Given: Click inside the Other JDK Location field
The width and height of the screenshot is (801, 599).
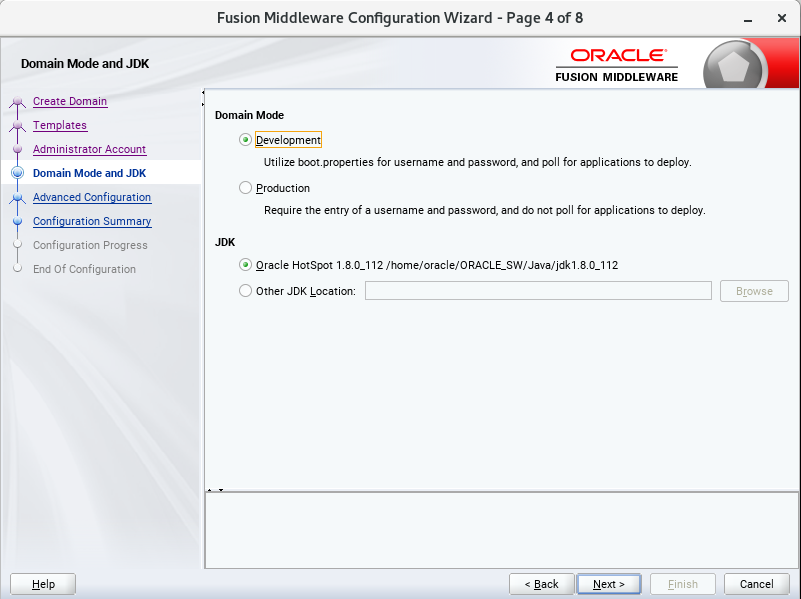Looking at the screenshot, I should [x=538, y=290].
